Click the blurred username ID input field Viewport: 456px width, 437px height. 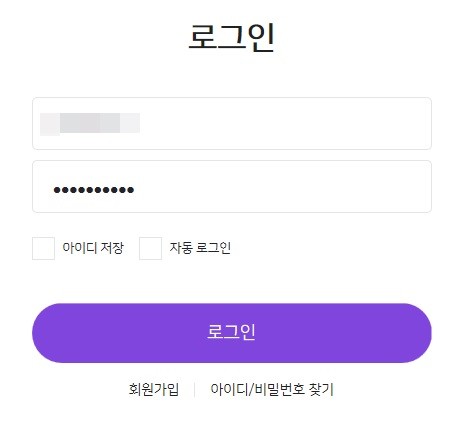(232, 123)
